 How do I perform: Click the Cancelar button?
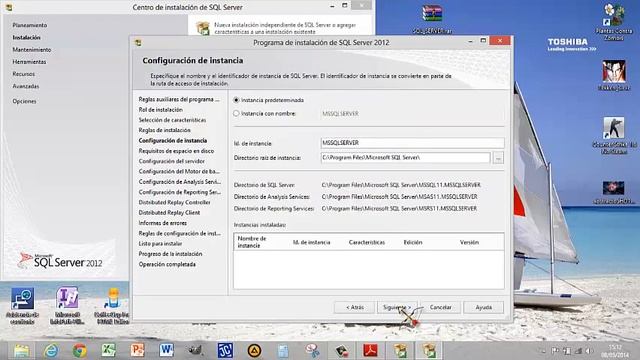point(441,307)
